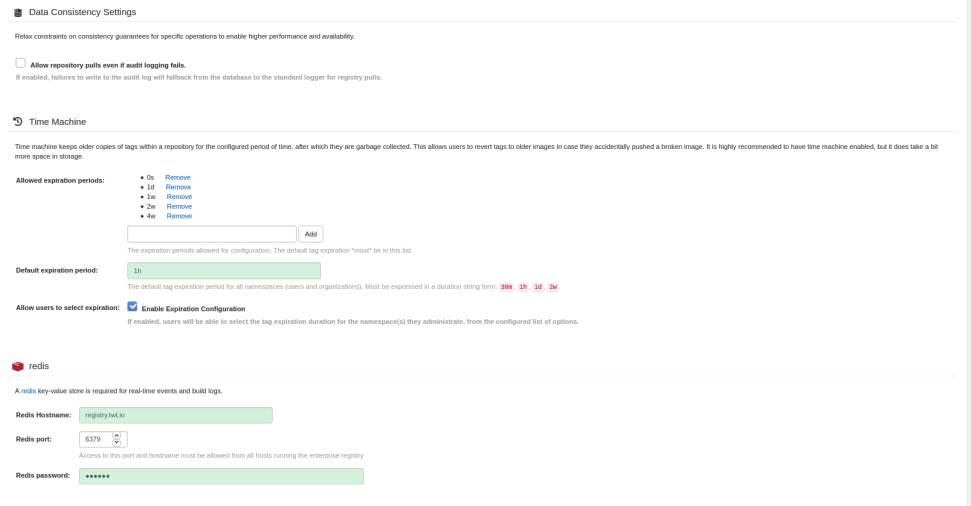Screen dimensions: 971x506
Task: Click the Redis port number field
Action: 96,439
